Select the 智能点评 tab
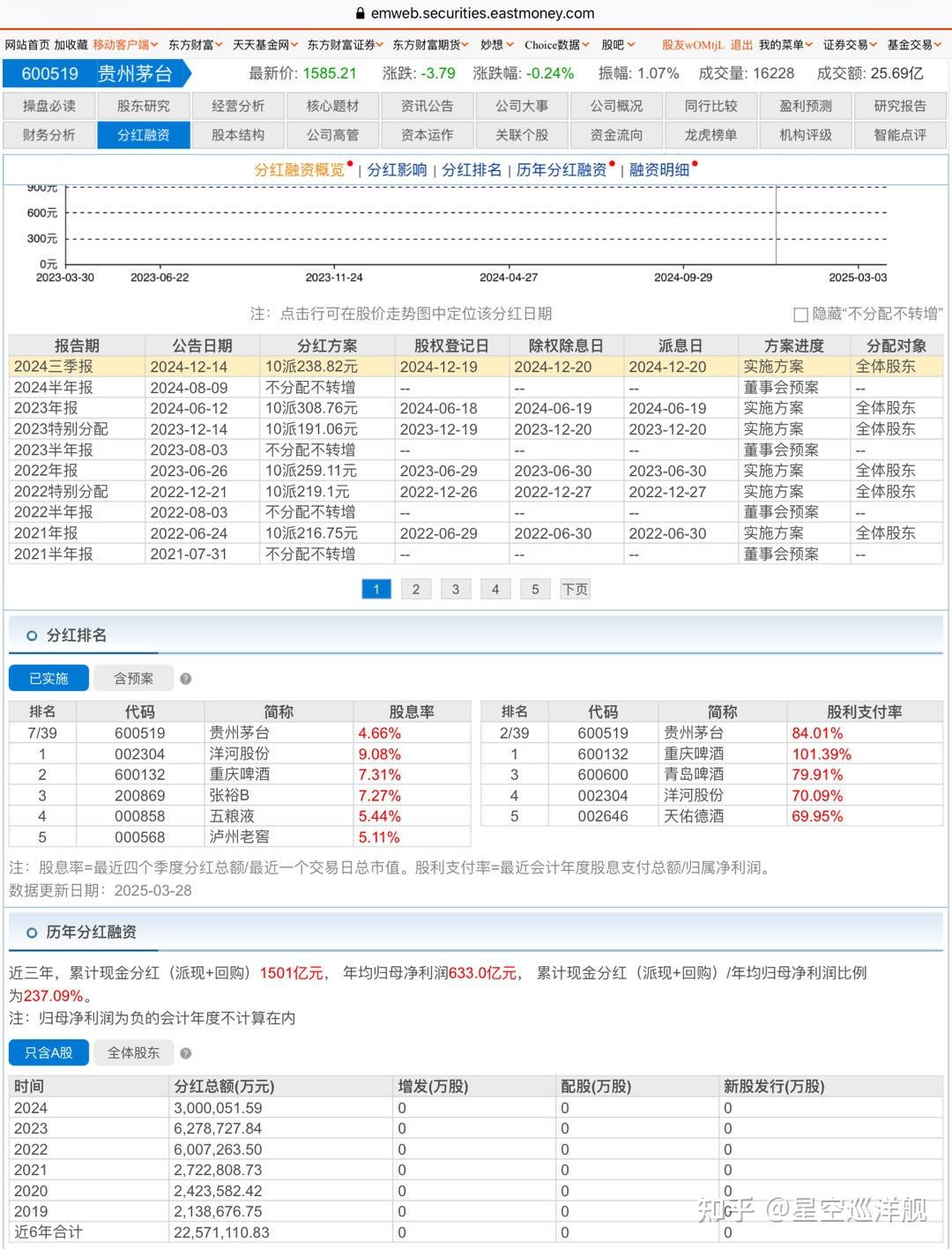Screen dimensions: 952x1249 coord(900,135)
